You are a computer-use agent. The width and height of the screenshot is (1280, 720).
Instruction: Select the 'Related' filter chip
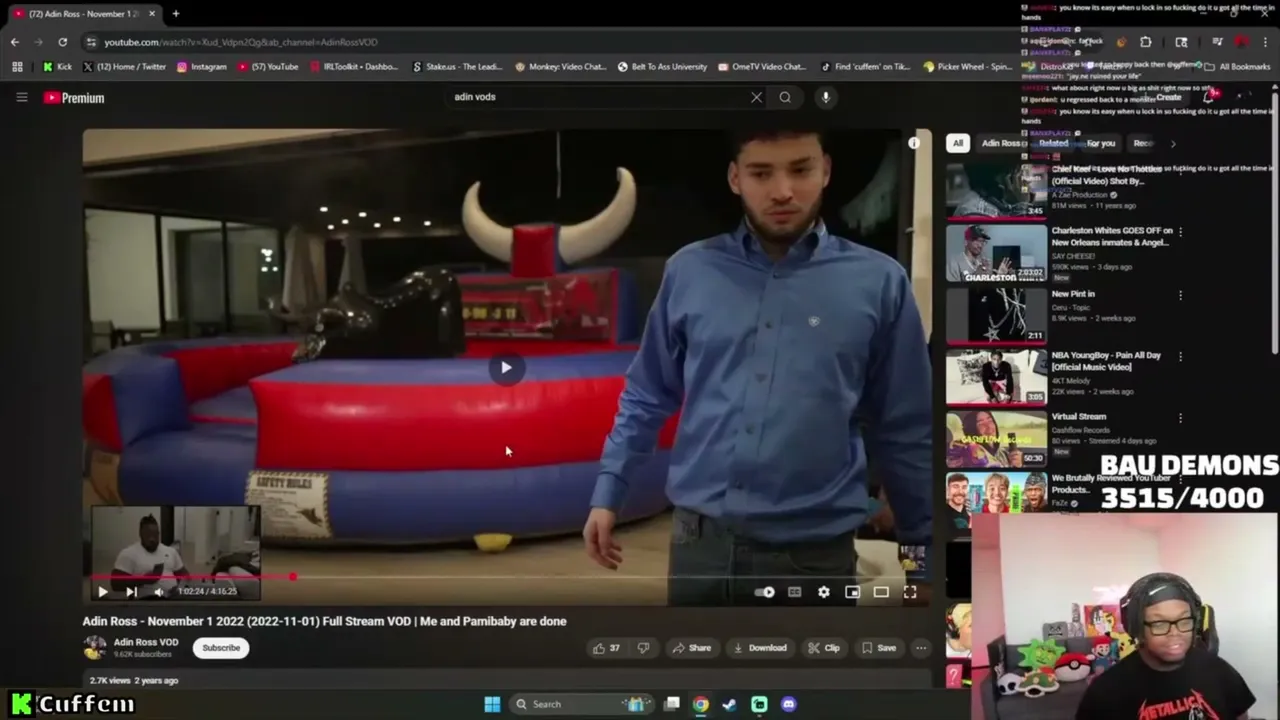1053,143
